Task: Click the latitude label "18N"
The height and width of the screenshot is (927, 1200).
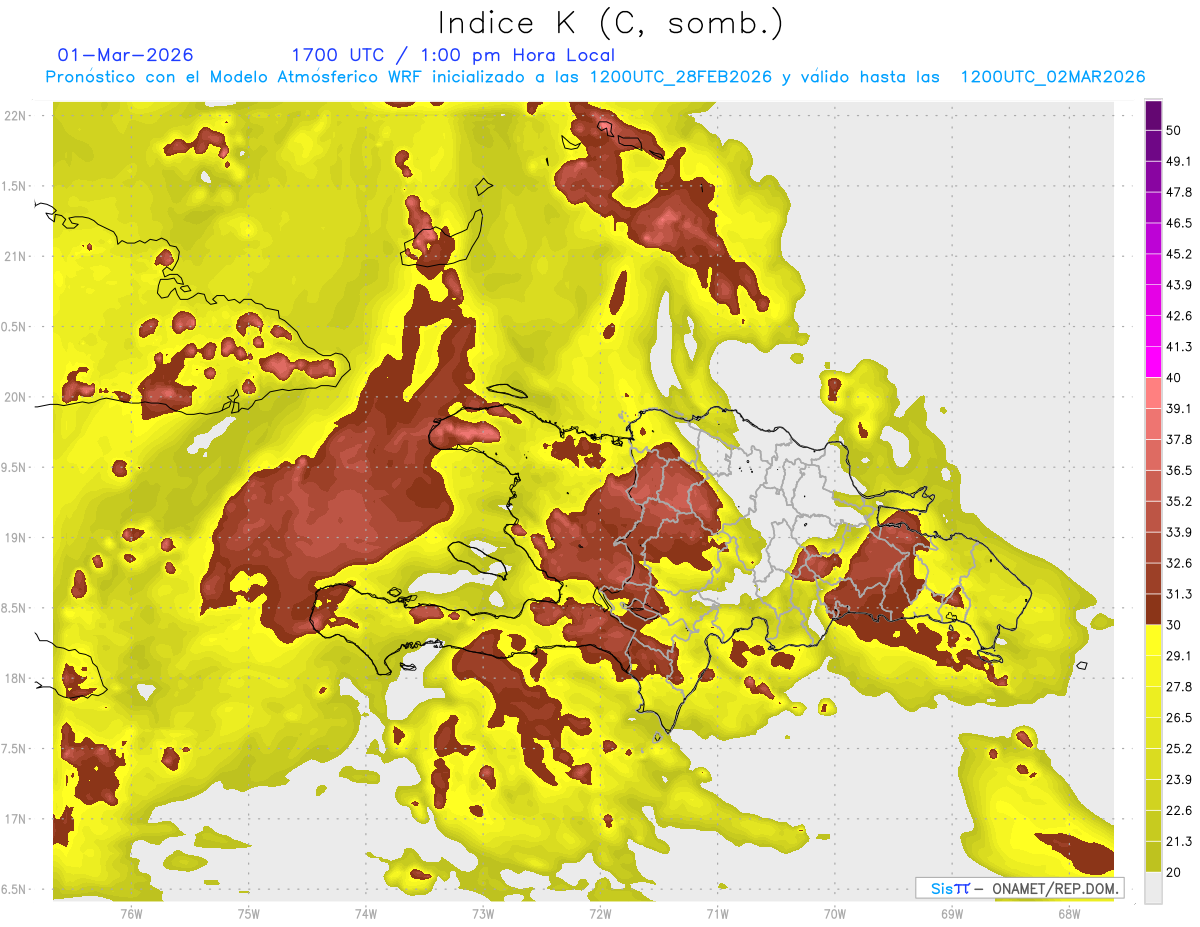Action: [14, 678]
